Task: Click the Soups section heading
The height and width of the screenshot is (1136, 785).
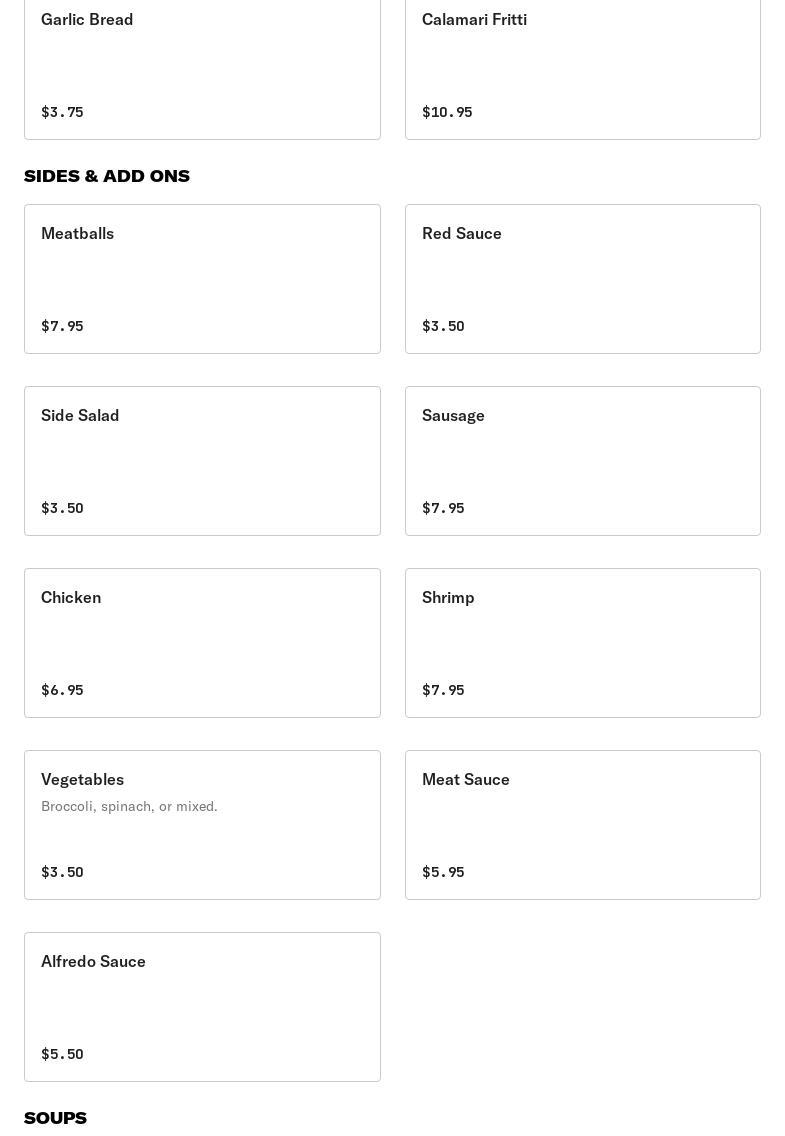Action: [55, 1118]
